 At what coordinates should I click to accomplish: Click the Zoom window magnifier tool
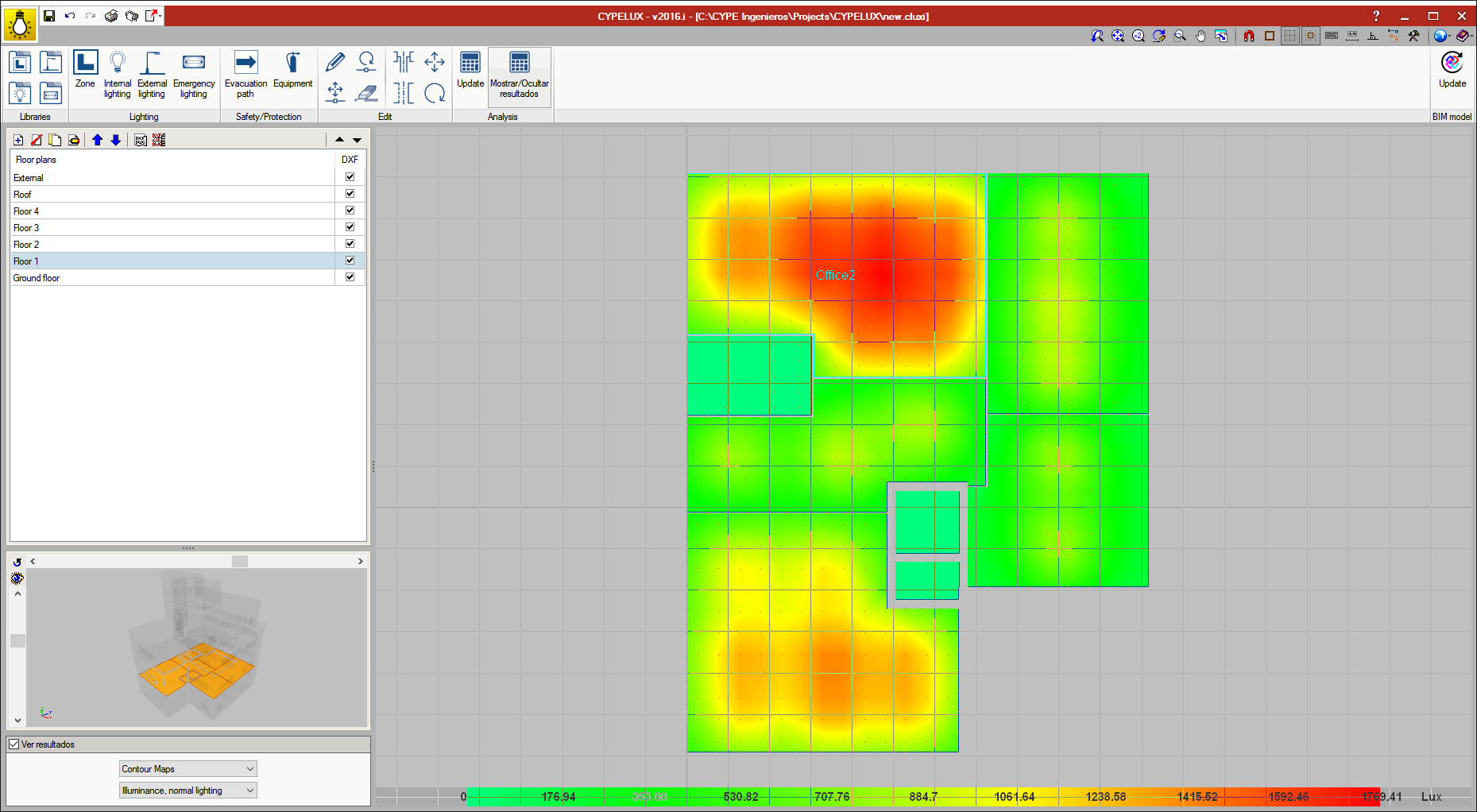(x=1180, y=36)
